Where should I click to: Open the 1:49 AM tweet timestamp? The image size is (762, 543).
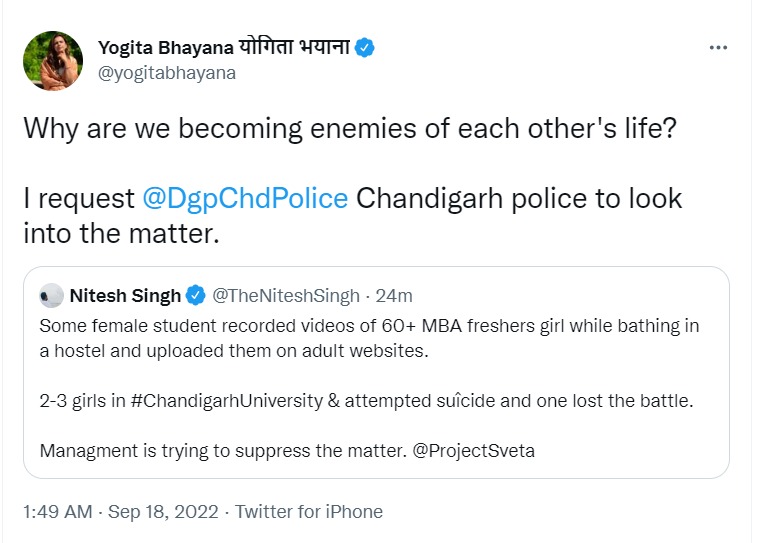click(x=57, y=511)
